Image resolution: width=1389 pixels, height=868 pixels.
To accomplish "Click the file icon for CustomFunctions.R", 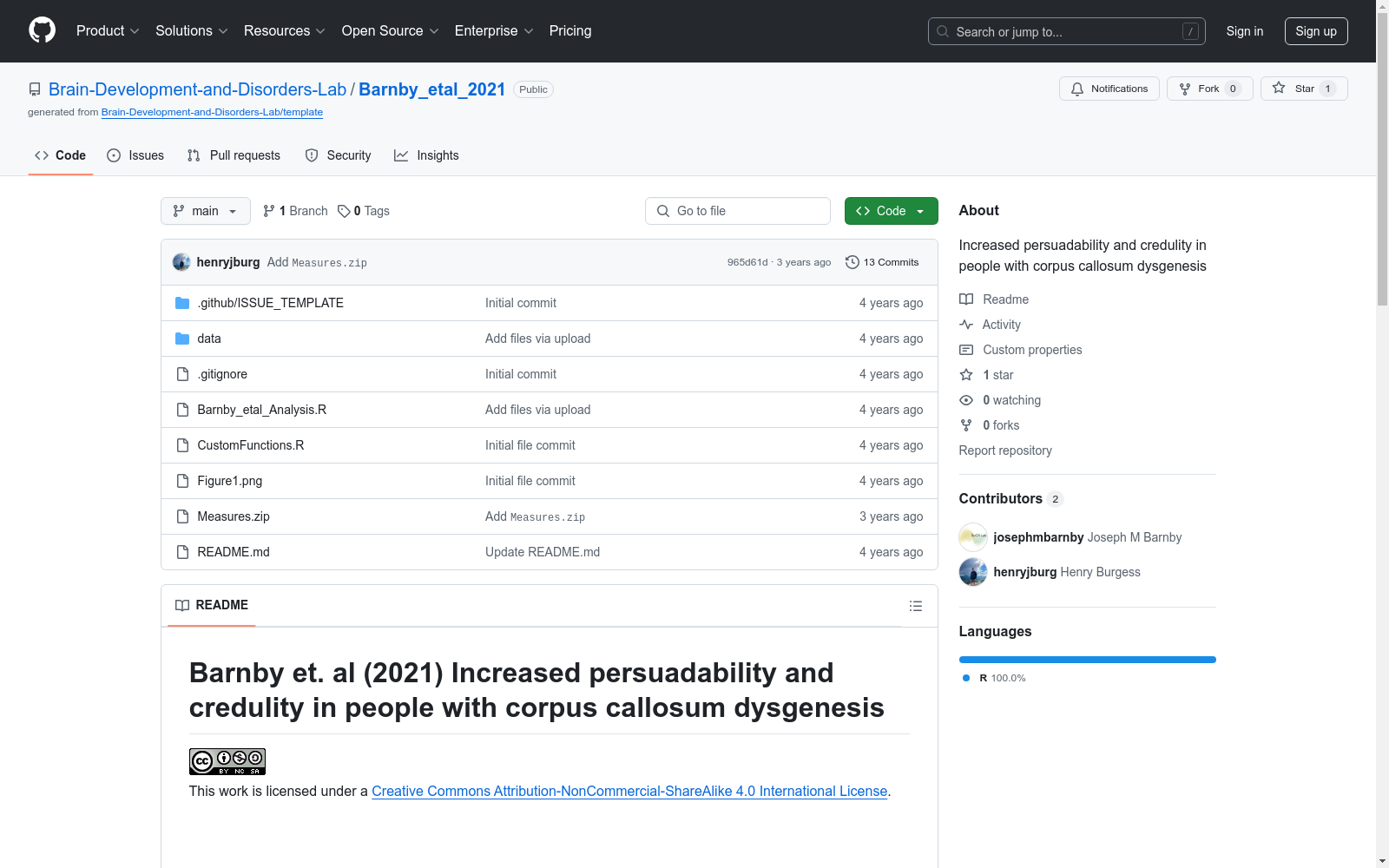I will coord(182,445).
